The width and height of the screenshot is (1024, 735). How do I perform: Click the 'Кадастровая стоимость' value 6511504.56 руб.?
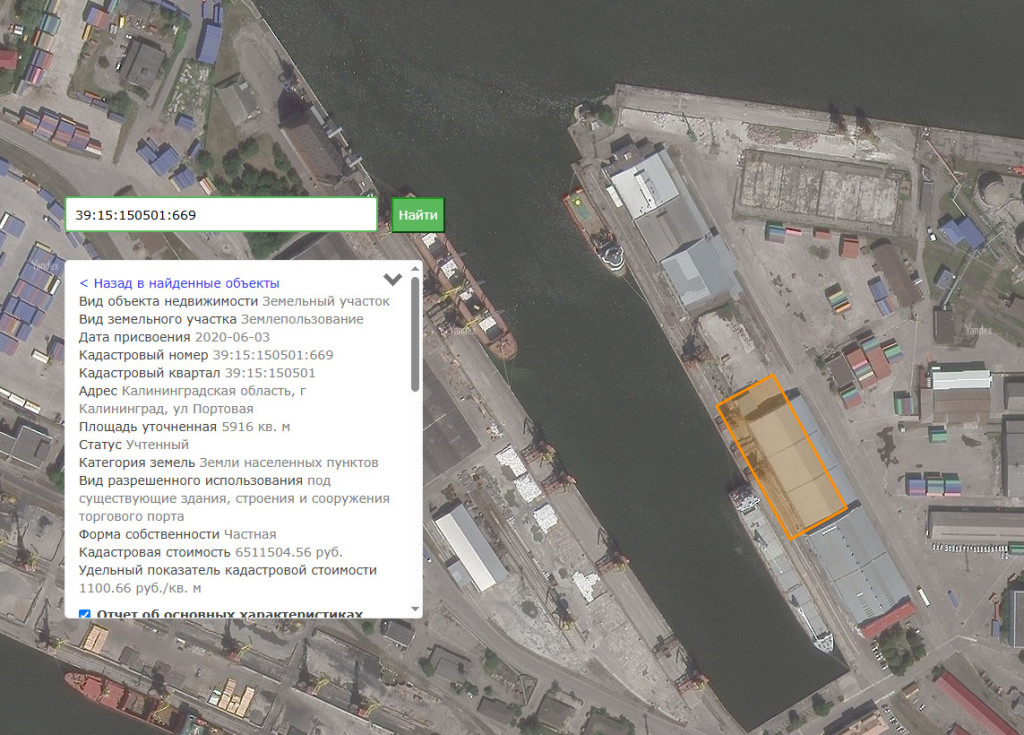(289, 553)
